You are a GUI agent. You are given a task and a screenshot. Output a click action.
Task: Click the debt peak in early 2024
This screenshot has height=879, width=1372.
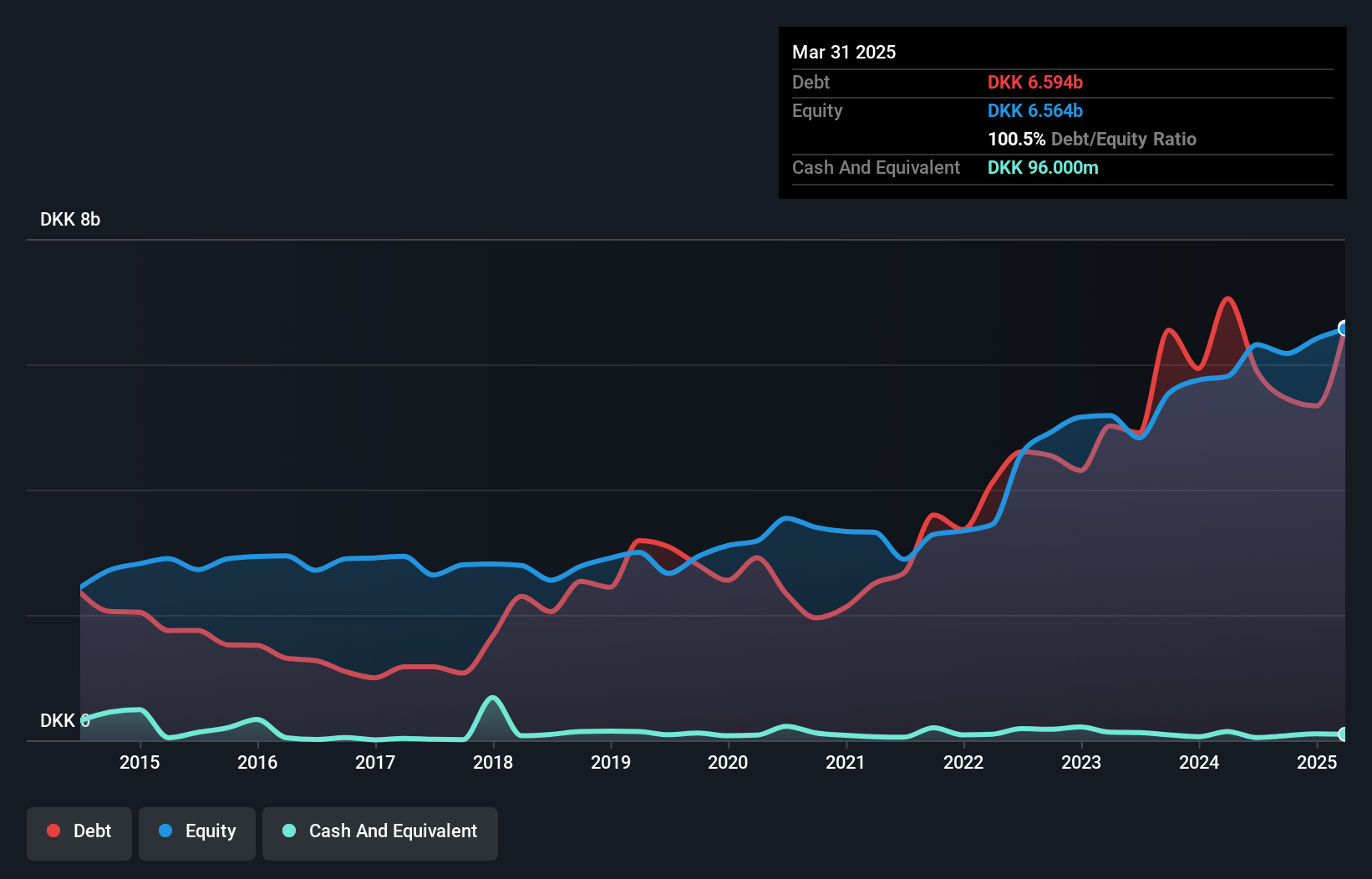pos(1227,299)
